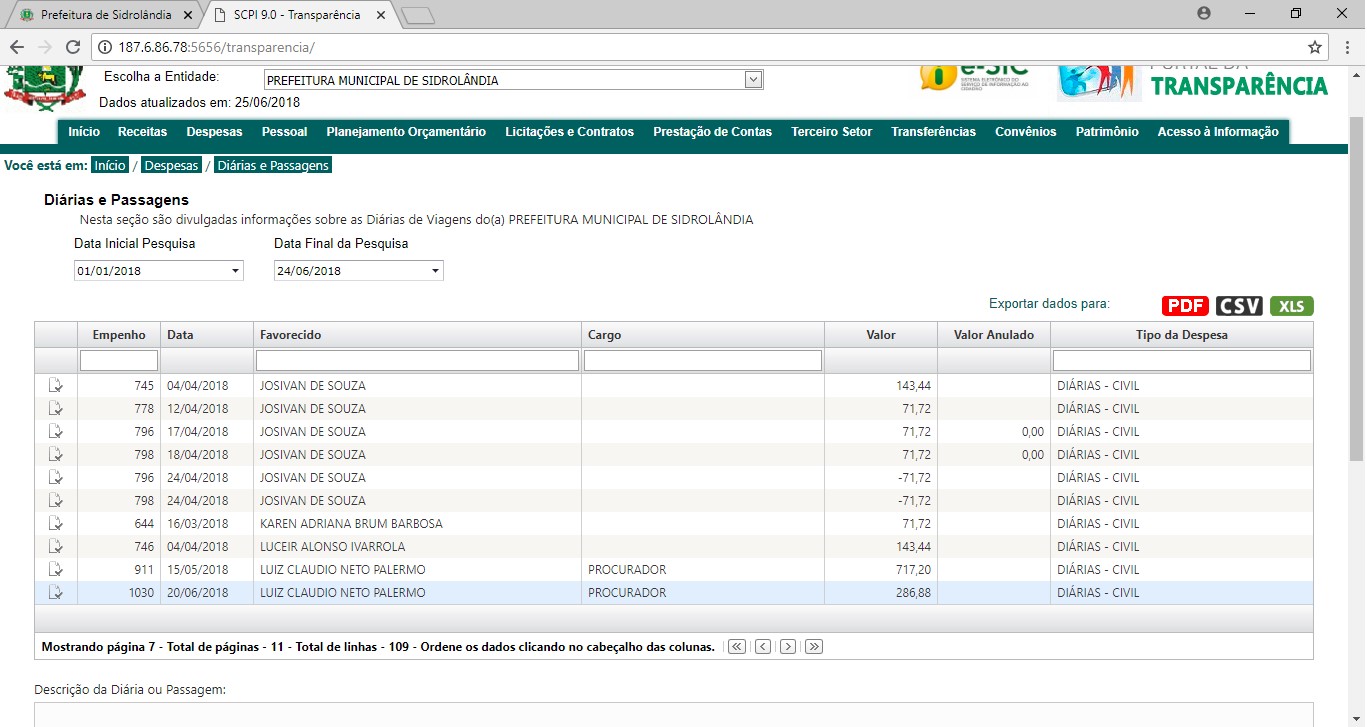Click the Portal da Transparência logo
The width and height of the screenshot is (1367, 727).
tap(1193, 83)
